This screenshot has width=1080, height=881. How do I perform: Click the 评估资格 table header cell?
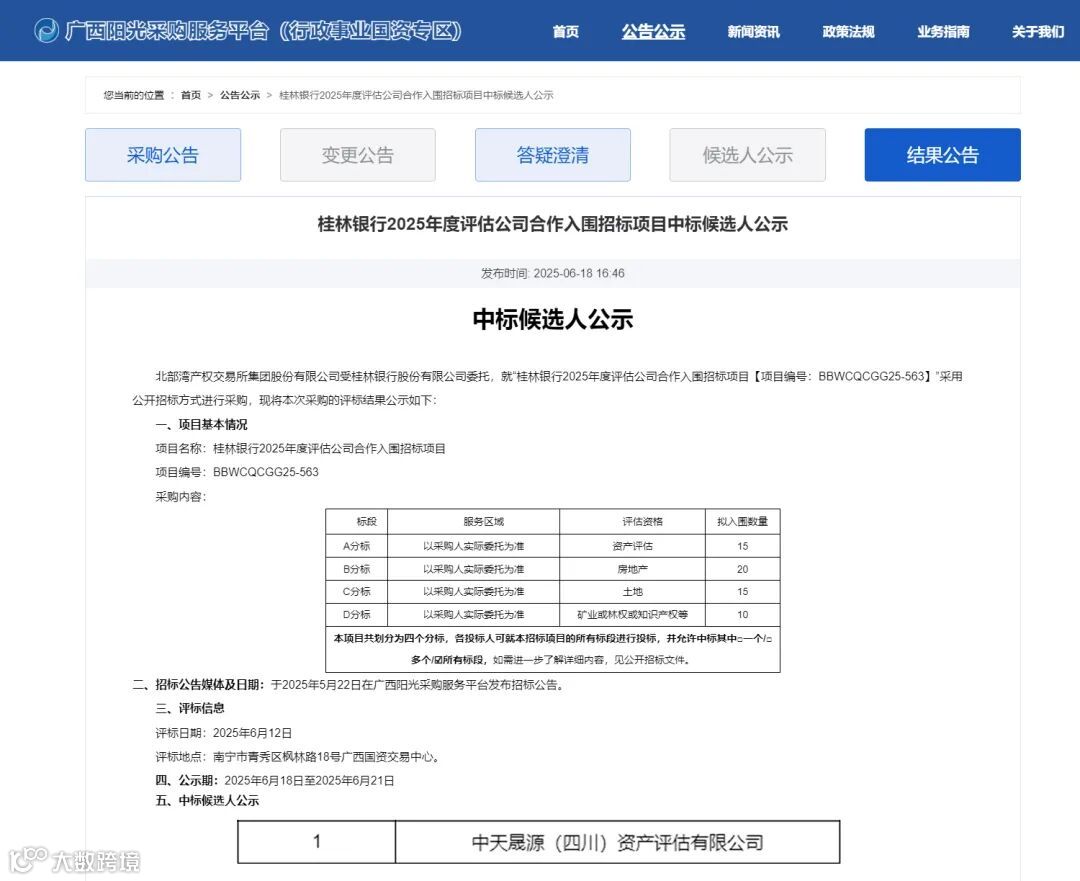[x=632, y=521]
